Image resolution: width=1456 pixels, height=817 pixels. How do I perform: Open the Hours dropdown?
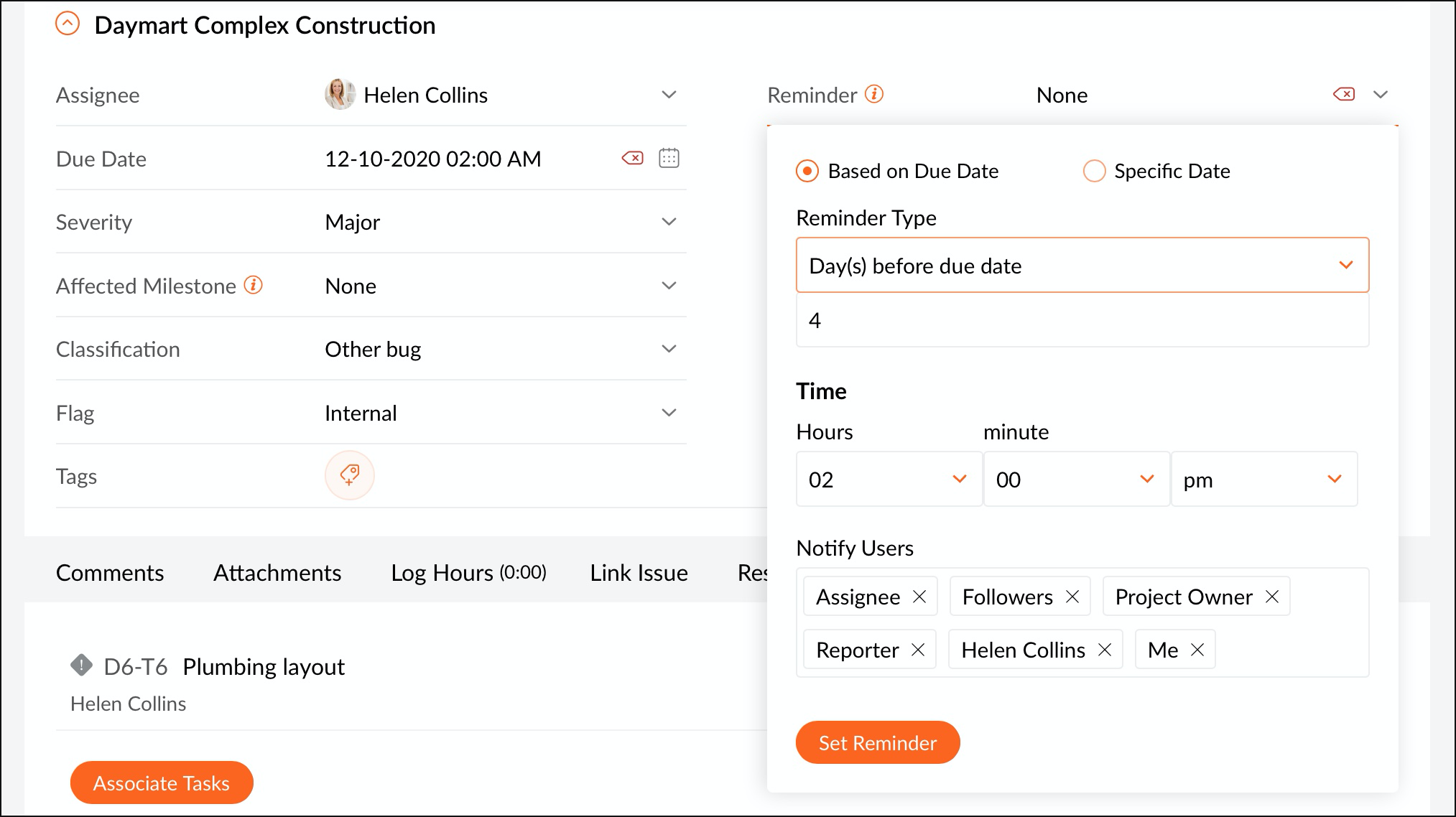pyautogui.click(x=889, y=479)
